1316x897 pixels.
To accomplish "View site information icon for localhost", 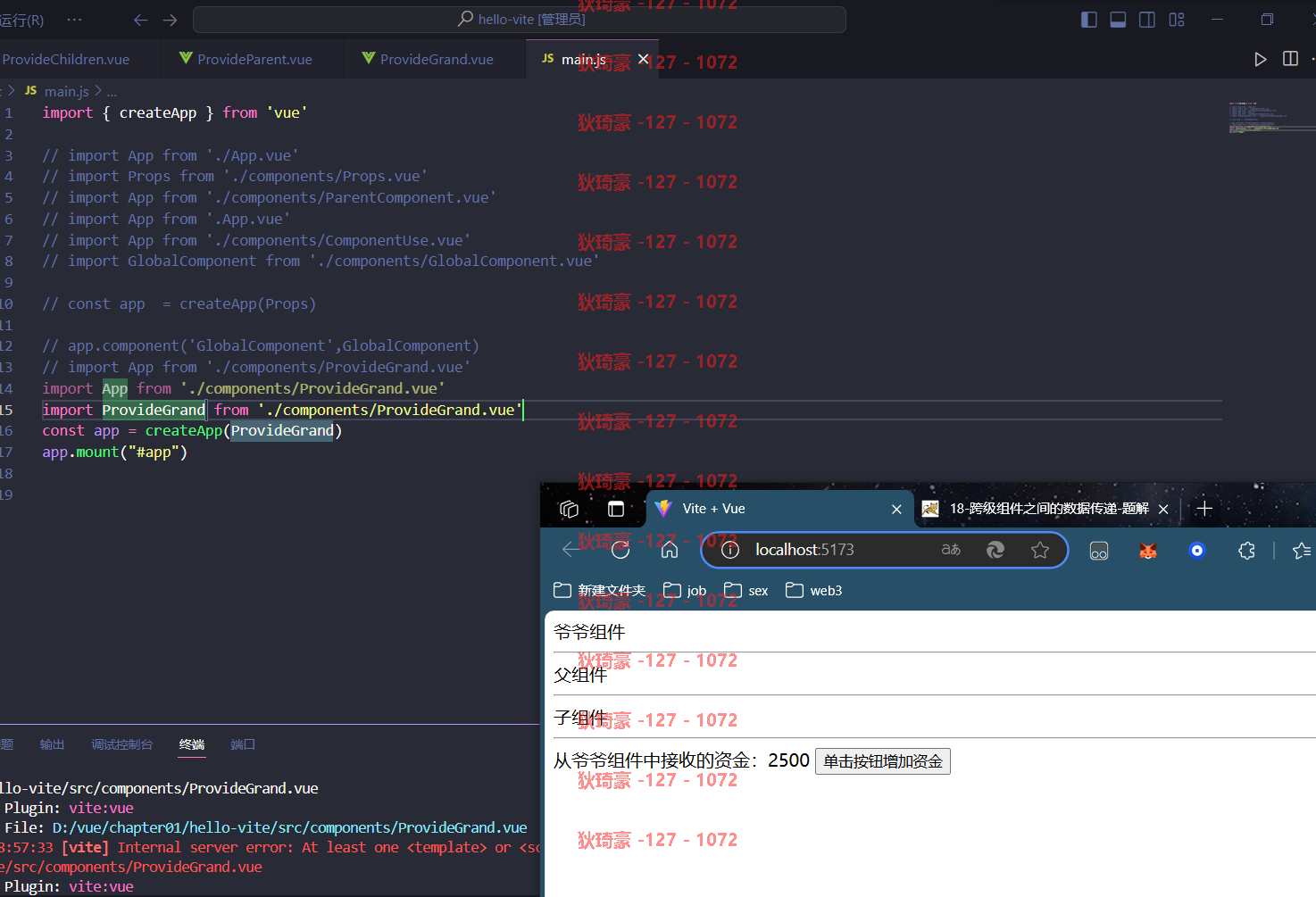I will [730, 550].
